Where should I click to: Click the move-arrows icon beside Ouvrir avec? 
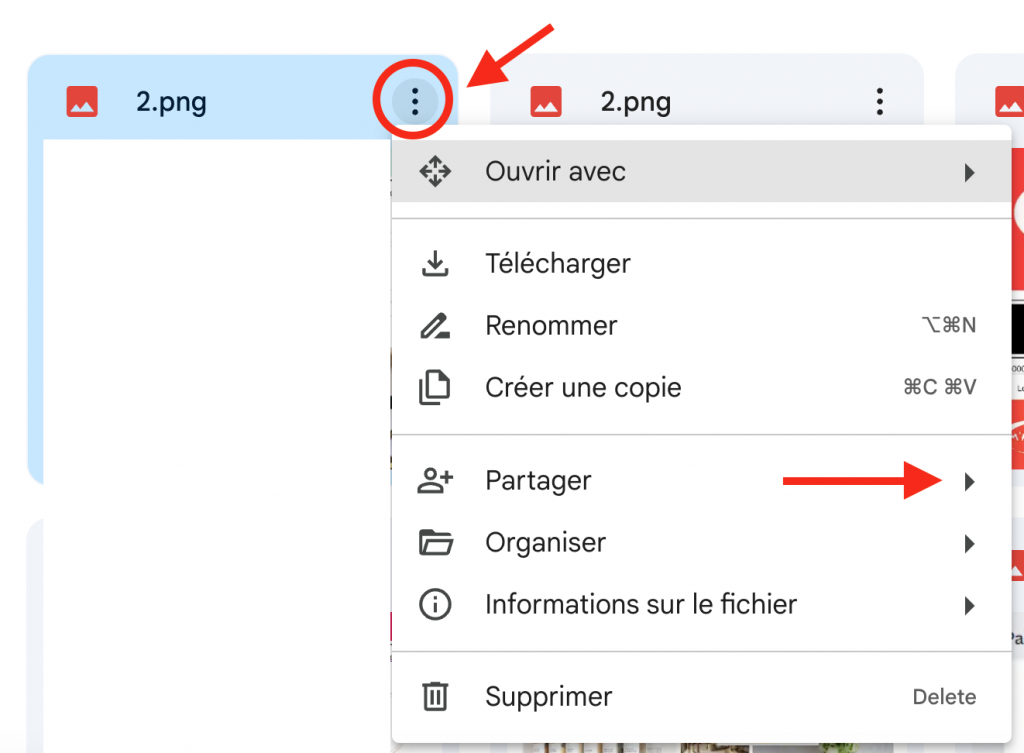435,172
